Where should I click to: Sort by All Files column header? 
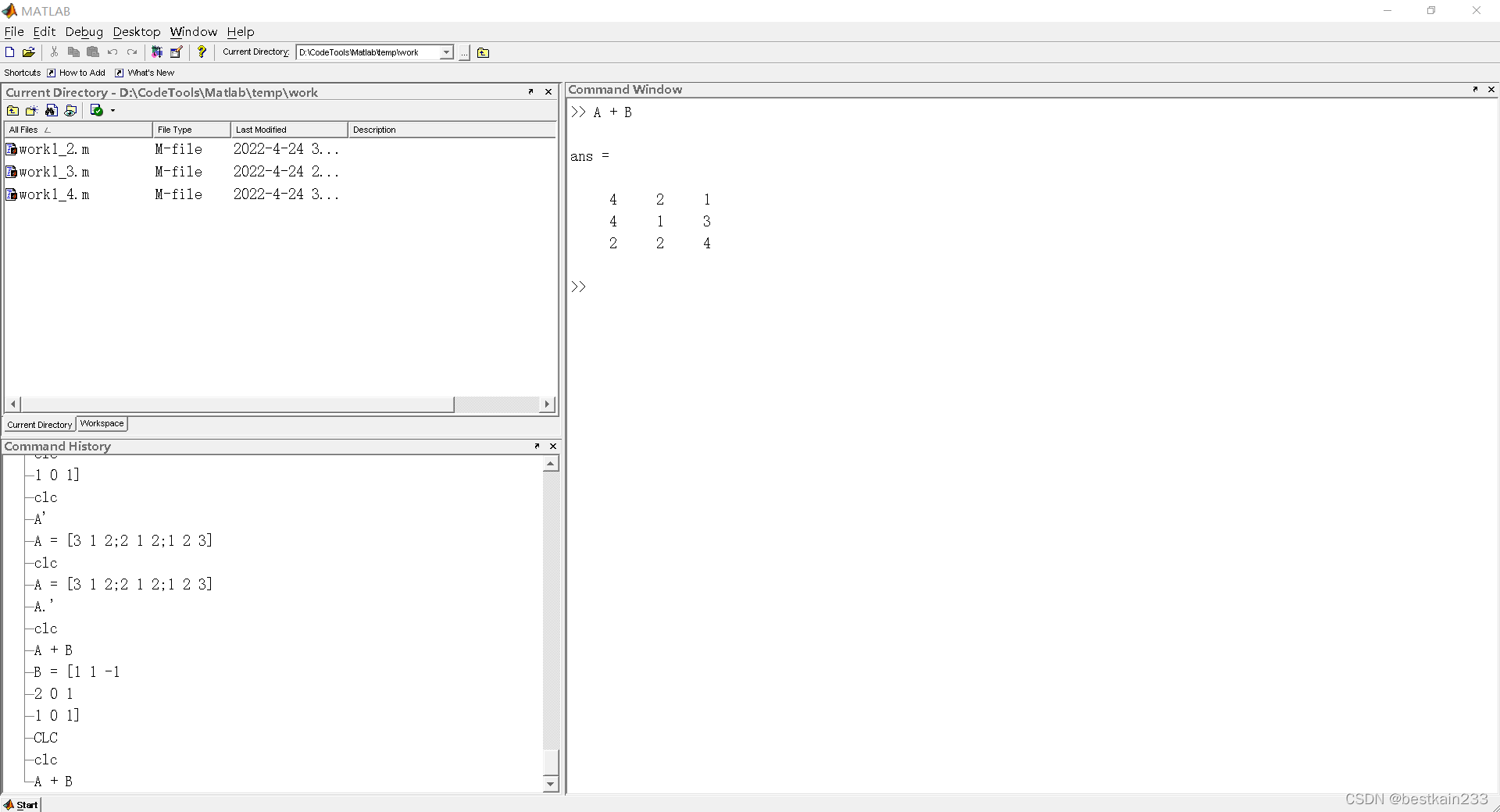(78, 130)
